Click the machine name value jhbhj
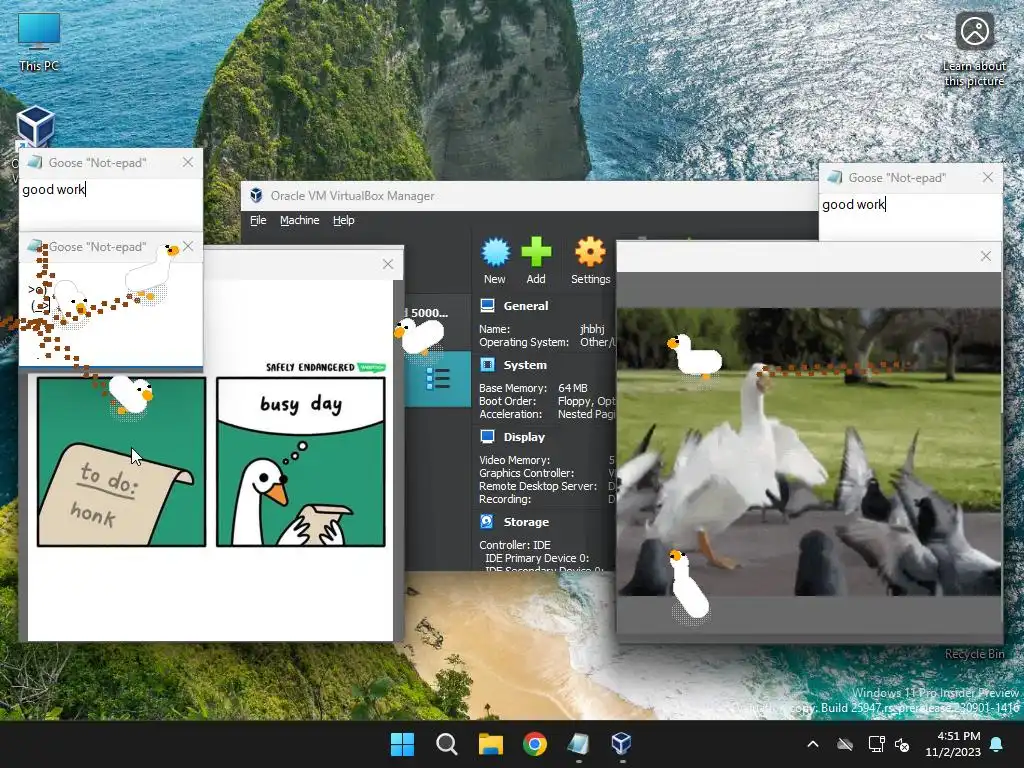 [x=592, y=329]
